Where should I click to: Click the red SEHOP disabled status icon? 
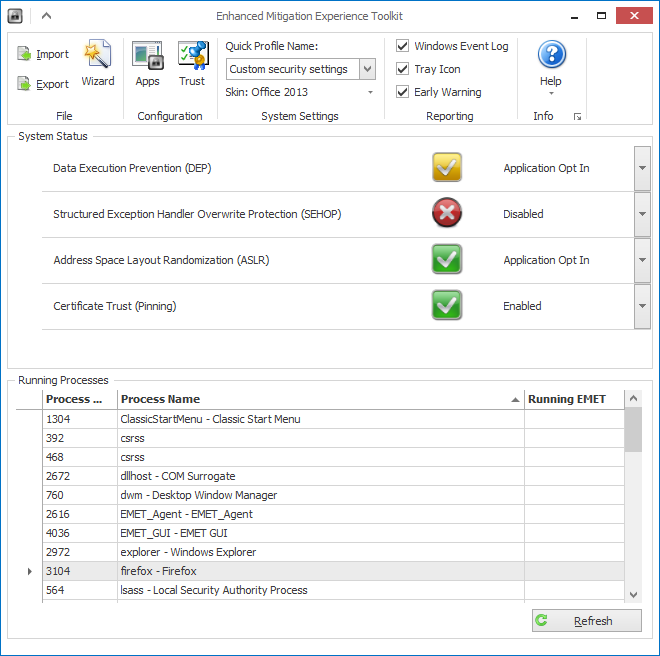point(447,213)
